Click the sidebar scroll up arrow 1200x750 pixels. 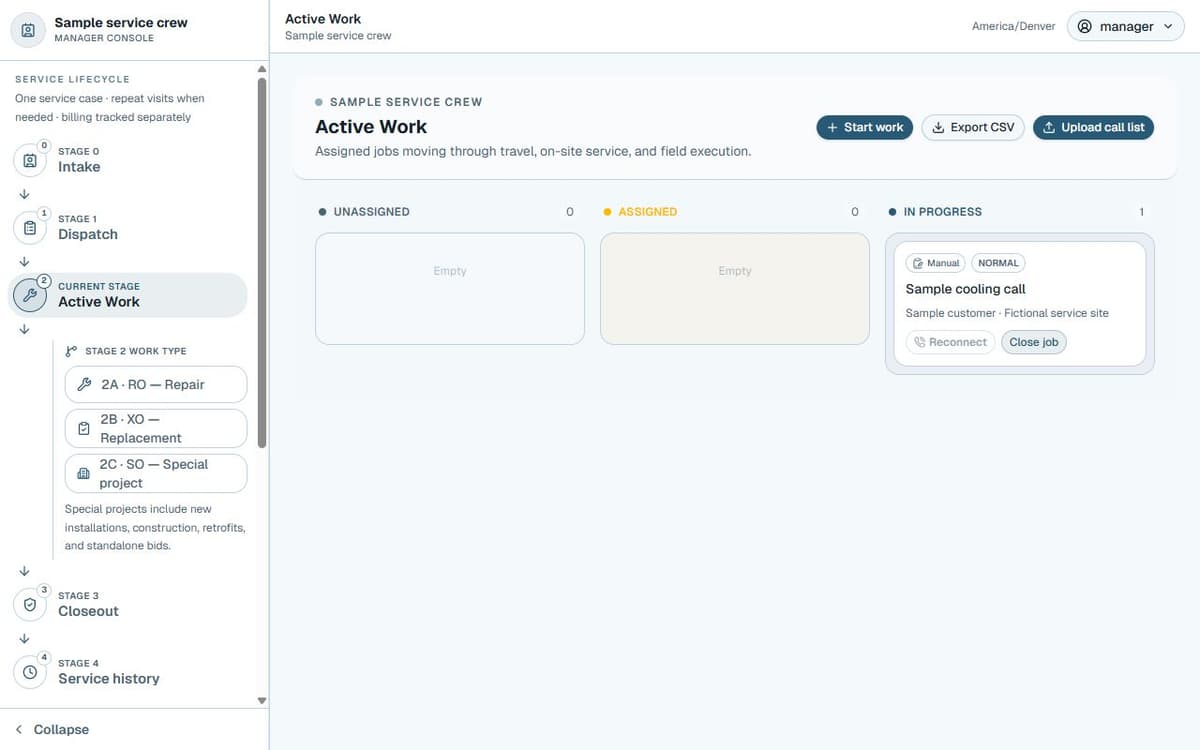pos(262,68)
